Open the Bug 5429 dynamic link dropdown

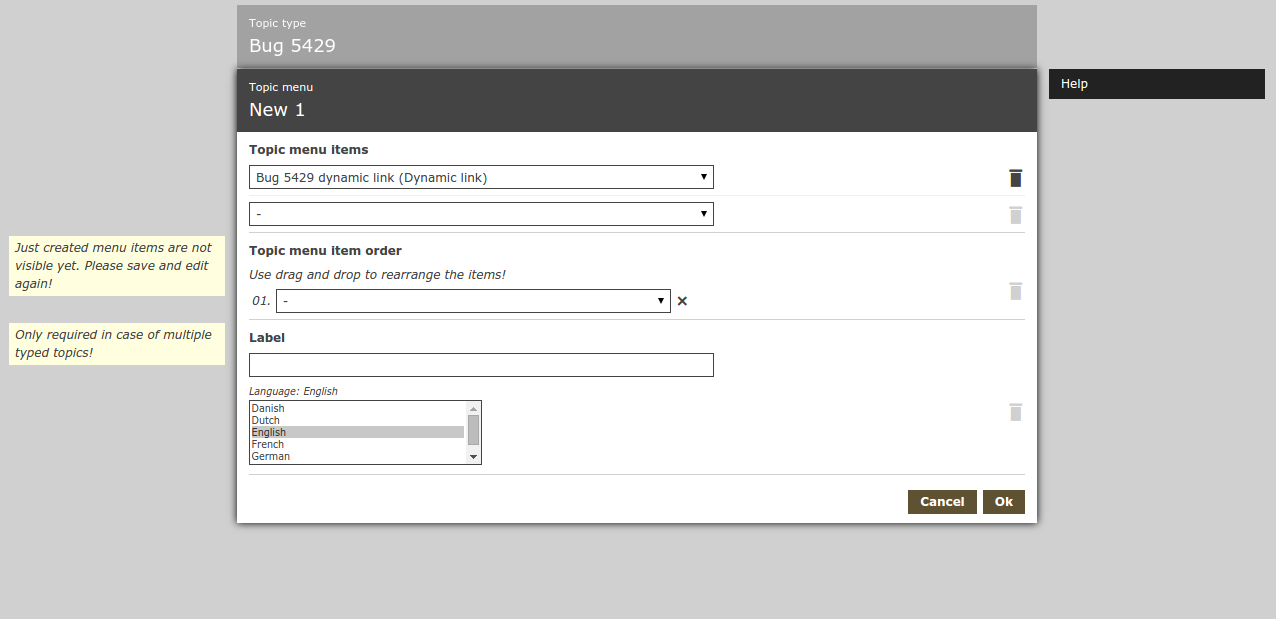tap(481, 178)
